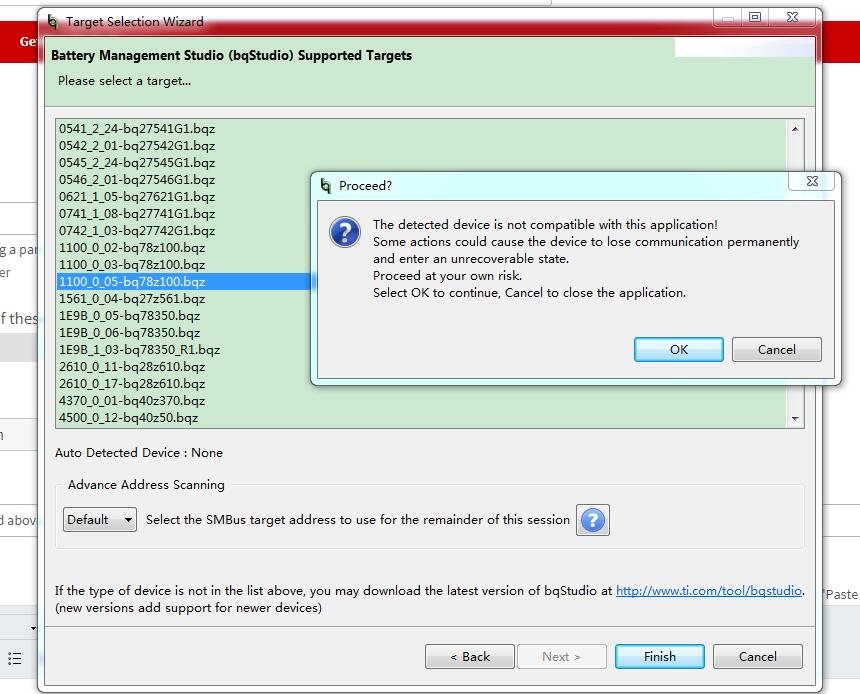Select 0545_2_24-bq27545G1.bqz
The image size is (860, 694).
click(137, 162)
